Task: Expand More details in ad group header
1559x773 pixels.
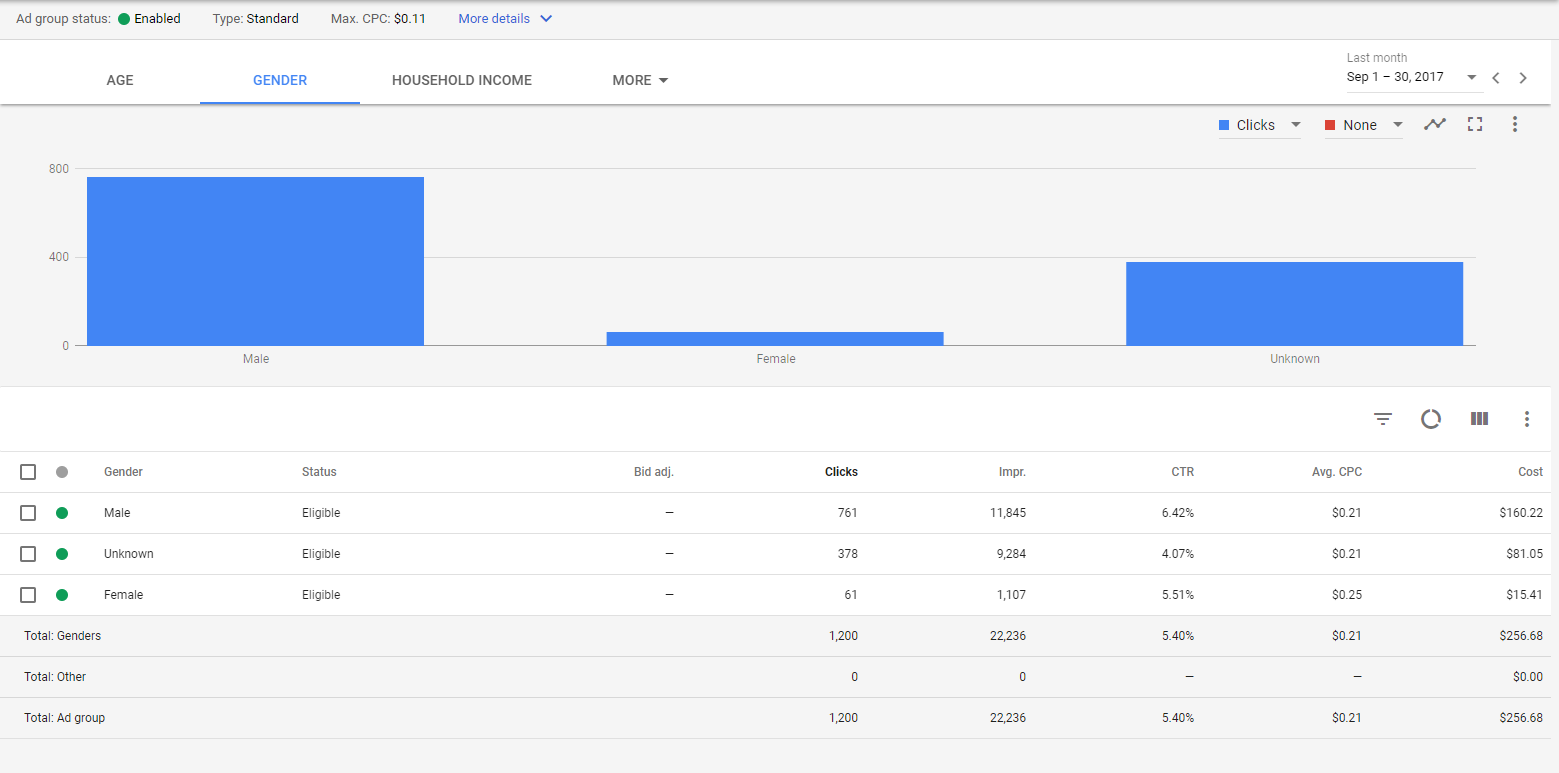Action: click(x=505, y=19)
